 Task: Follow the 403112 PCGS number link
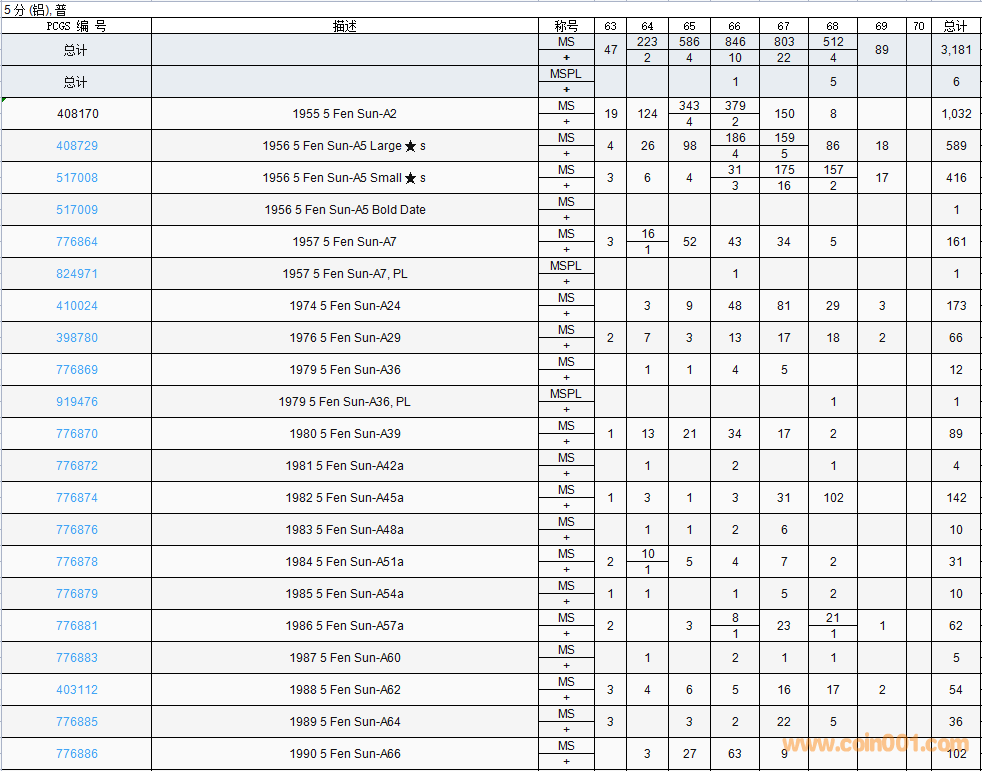point(77,690)
